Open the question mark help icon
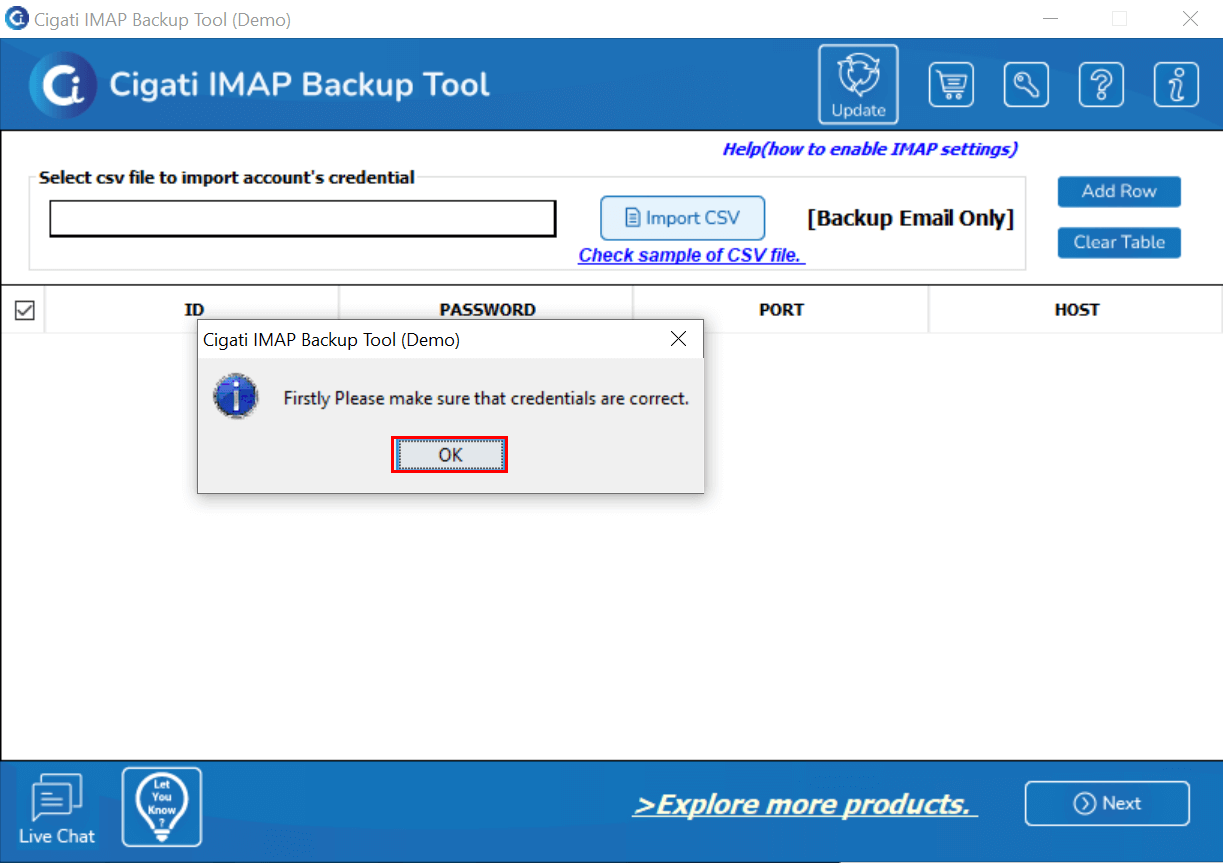 point(1101,85)
